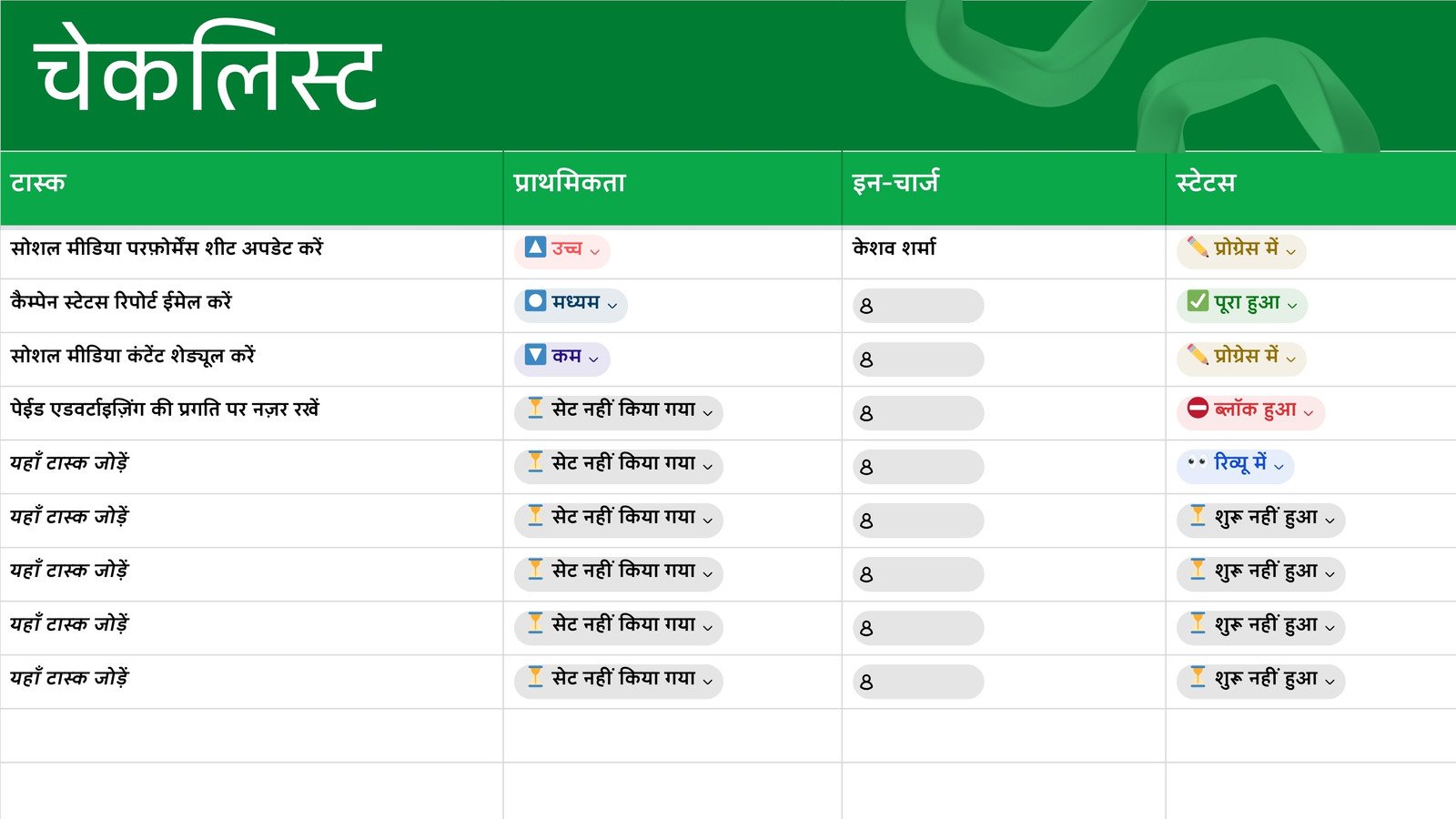
Task: Toggle the सेट नहीं किया गया priority chip
Action: pyautogui.click(x=619, y=411)
